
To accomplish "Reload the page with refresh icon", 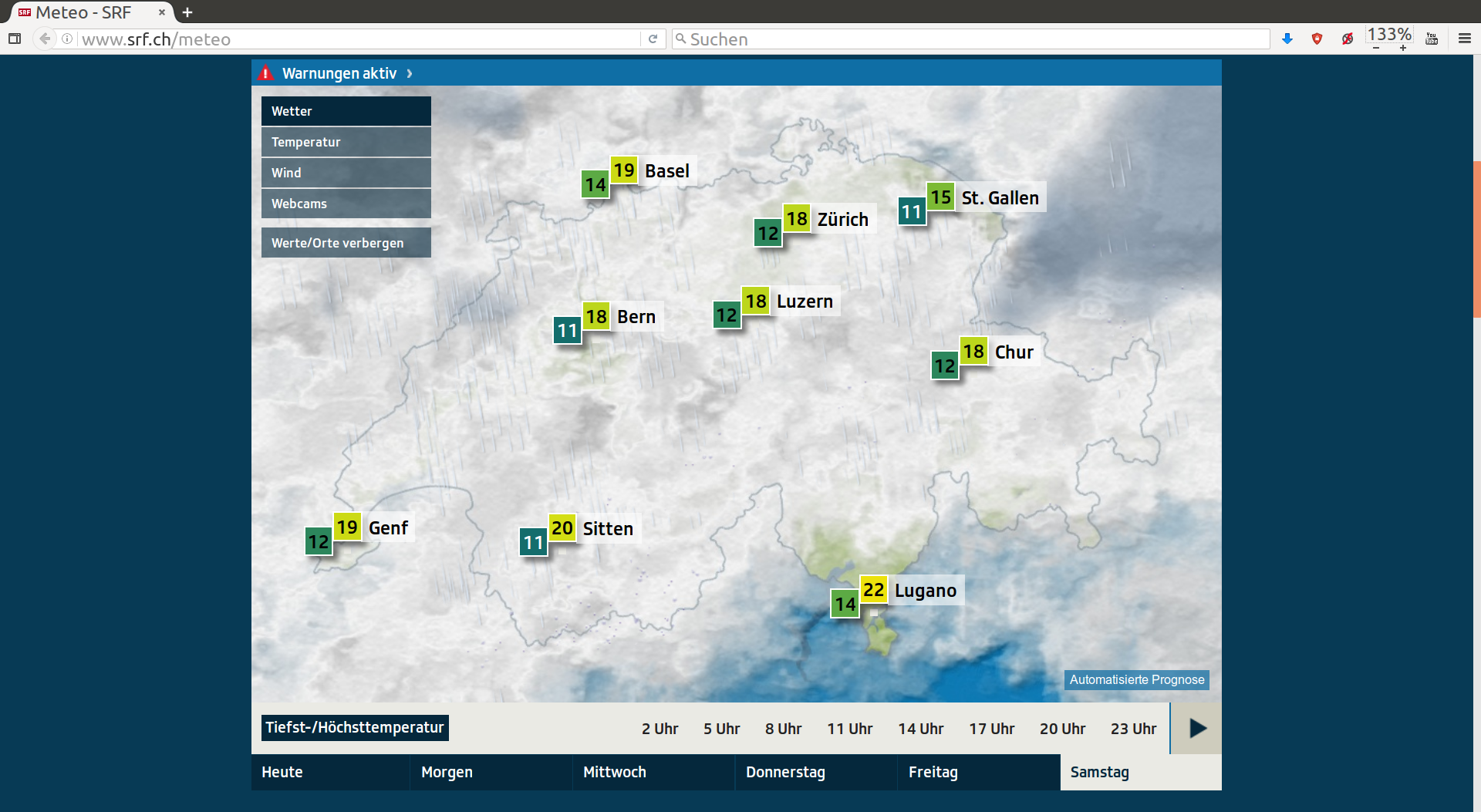I will click(653, 39).
